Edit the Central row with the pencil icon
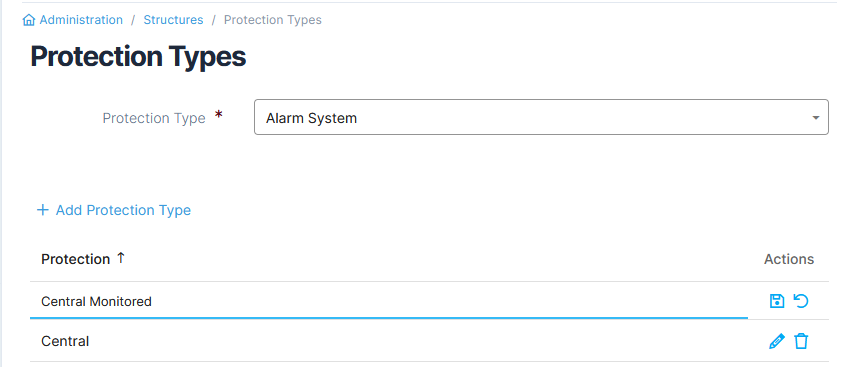Viewport: 856px width, 367px height. coord(776,341)
